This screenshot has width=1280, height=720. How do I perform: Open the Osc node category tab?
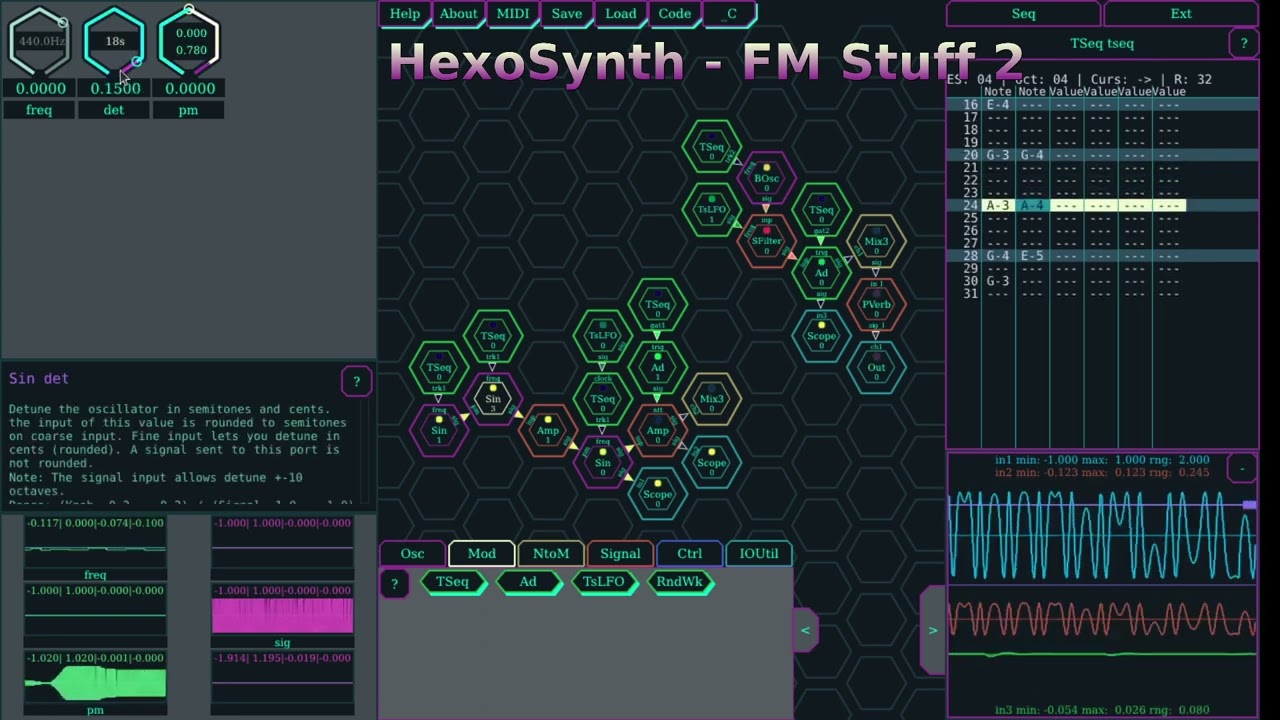(x=412, y=554)
